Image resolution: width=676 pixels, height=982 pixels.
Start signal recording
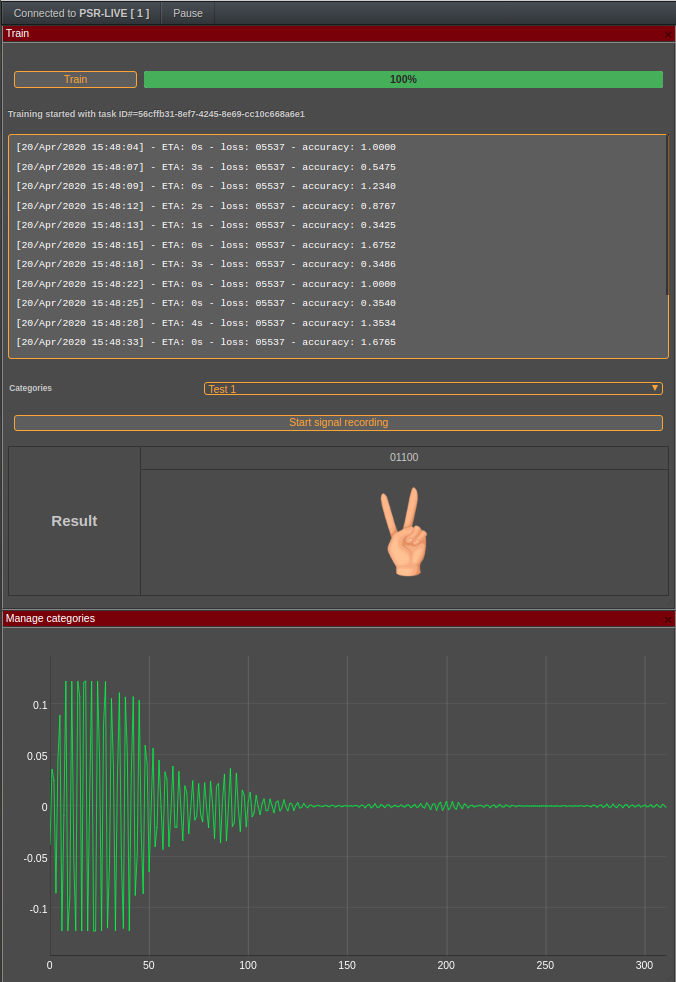point(338,423)
